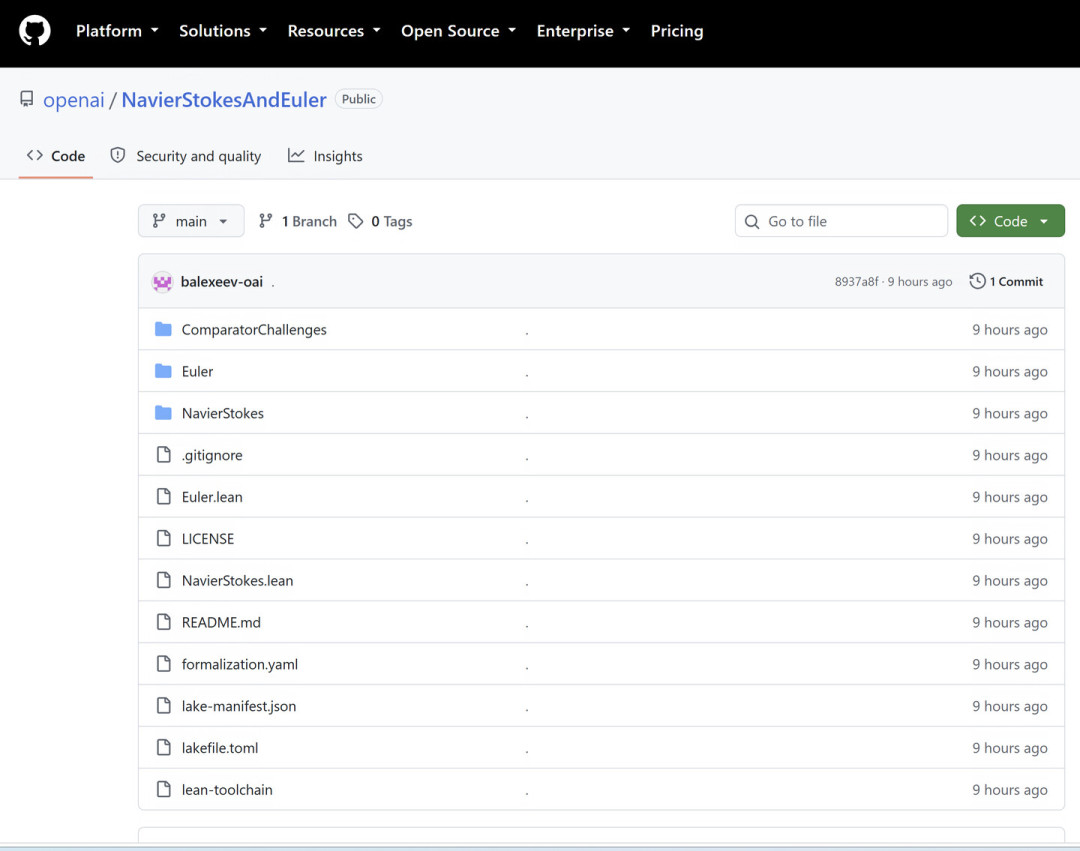Click the Go to file search field
The image size is (1080, 851).
(x=841, y=221)
